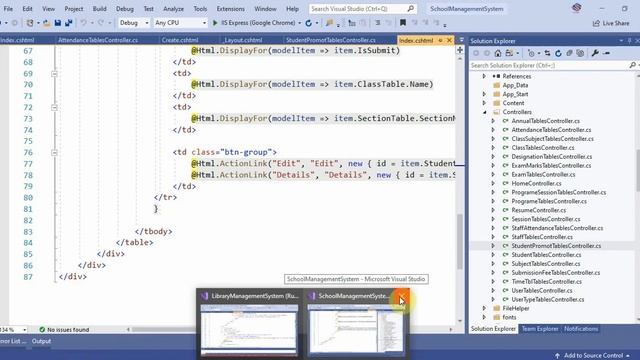
Task: Open the document tabs overflow dropdown
Action: [x=462, y=40]
